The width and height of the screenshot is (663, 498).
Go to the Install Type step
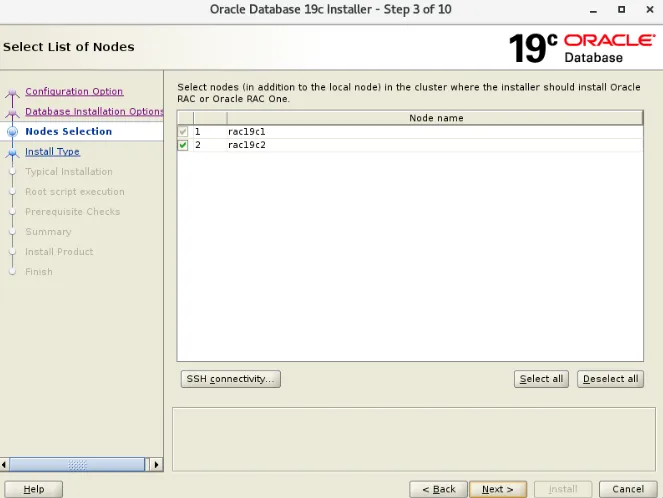pyautogui.click(x=52, y=151)
